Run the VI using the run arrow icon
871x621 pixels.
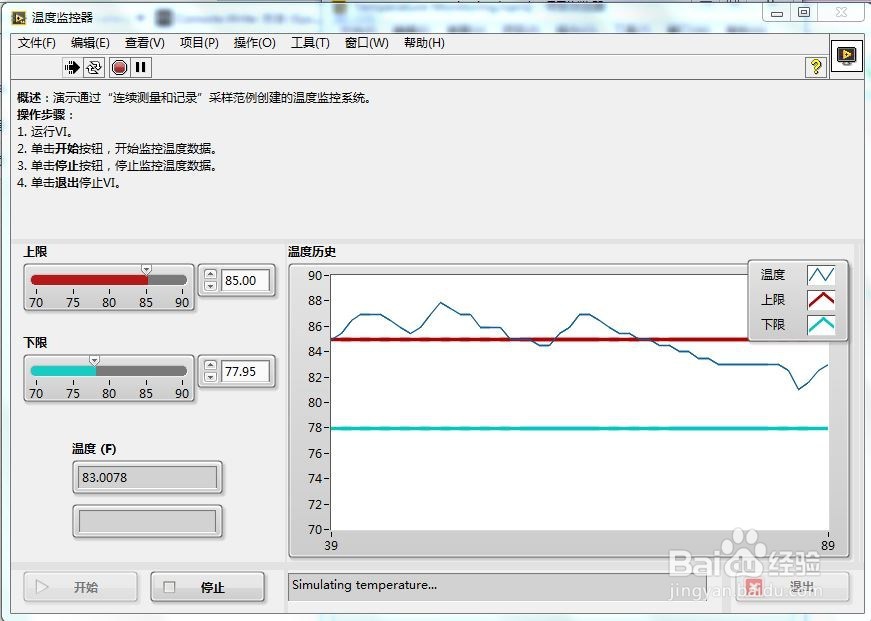[73, 68]
